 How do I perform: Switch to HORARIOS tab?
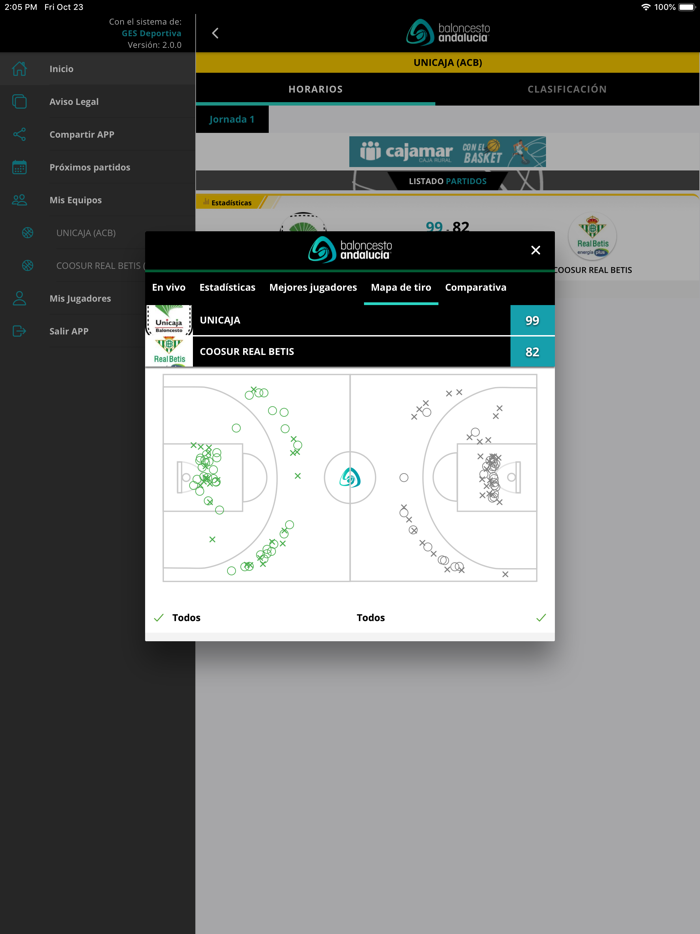tap(315, 89)
